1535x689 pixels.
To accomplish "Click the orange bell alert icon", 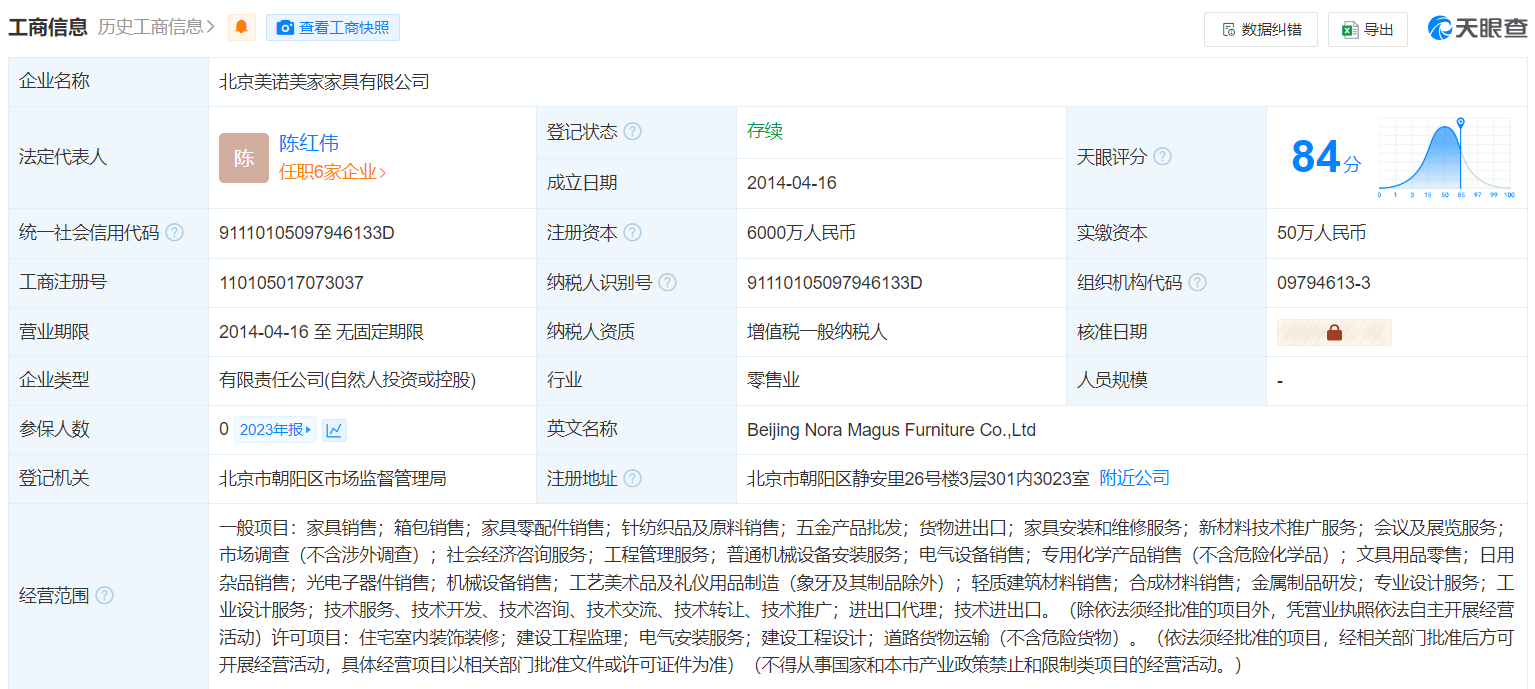I will (x=241, y=28).
